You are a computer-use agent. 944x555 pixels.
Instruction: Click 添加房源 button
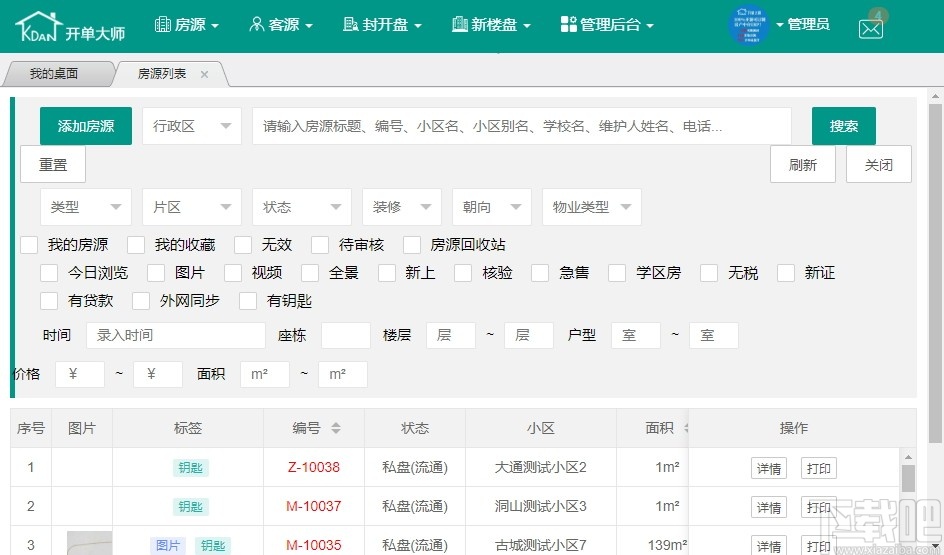85,126
